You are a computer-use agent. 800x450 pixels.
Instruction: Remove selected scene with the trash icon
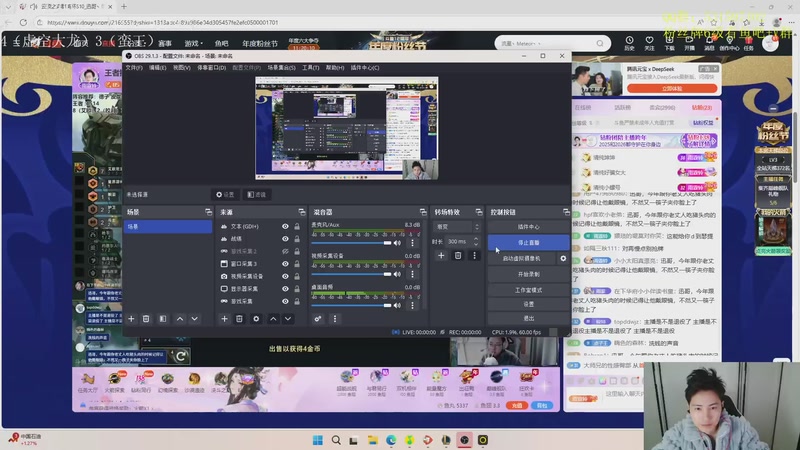coord(146,319)
